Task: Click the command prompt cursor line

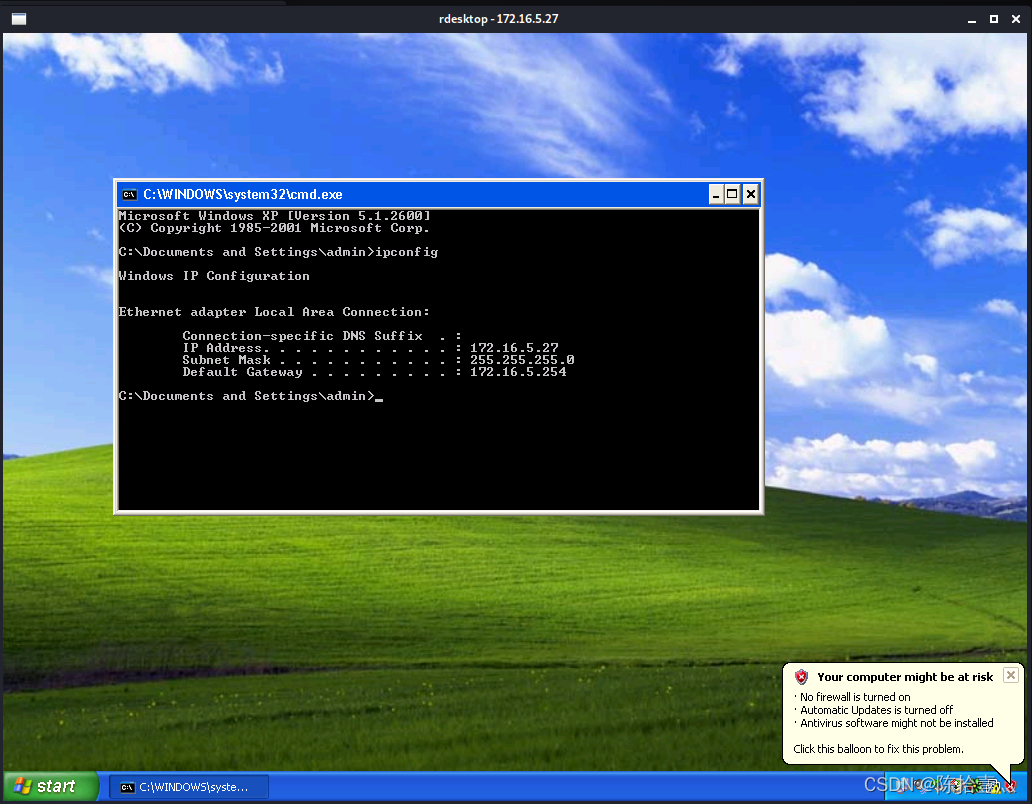Action: click(251, 396)
